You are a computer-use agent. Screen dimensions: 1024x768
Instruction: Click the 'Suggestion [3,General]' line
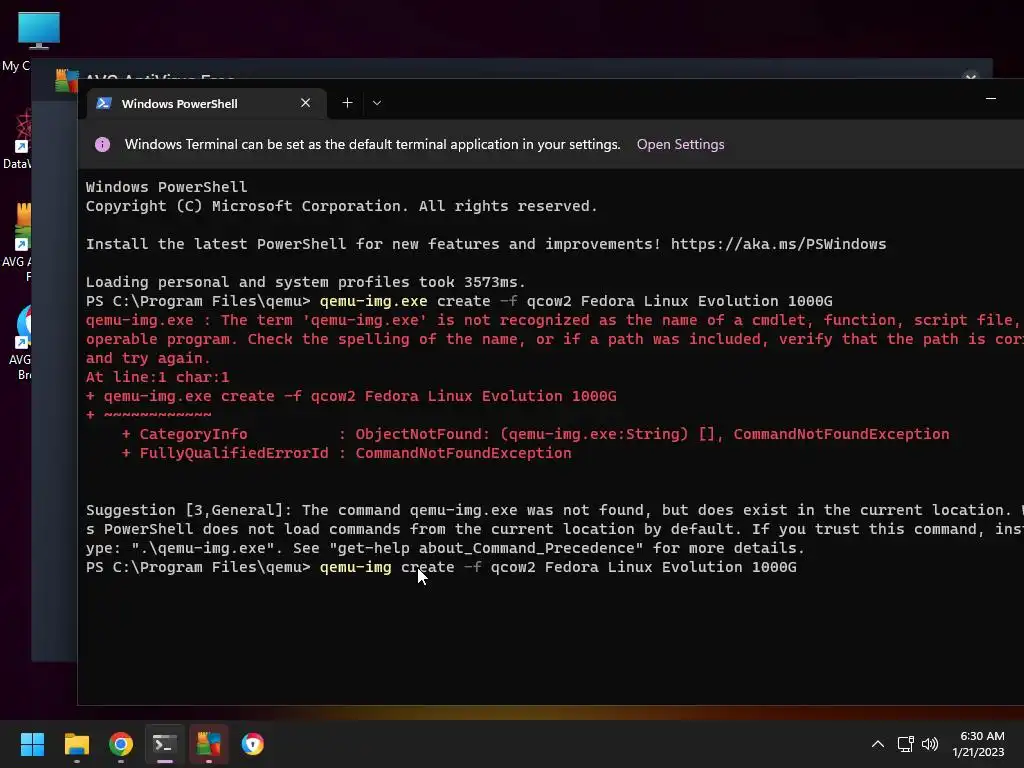(554, 510)
